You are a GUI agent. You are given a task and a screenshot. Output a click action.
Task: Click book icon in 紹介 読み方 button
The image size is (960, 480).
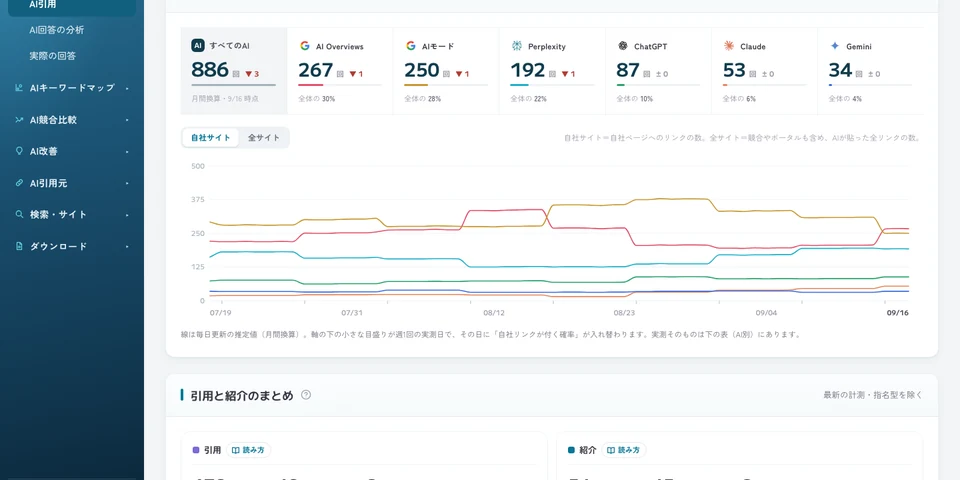pyautogui.click(x=611, y=450)
